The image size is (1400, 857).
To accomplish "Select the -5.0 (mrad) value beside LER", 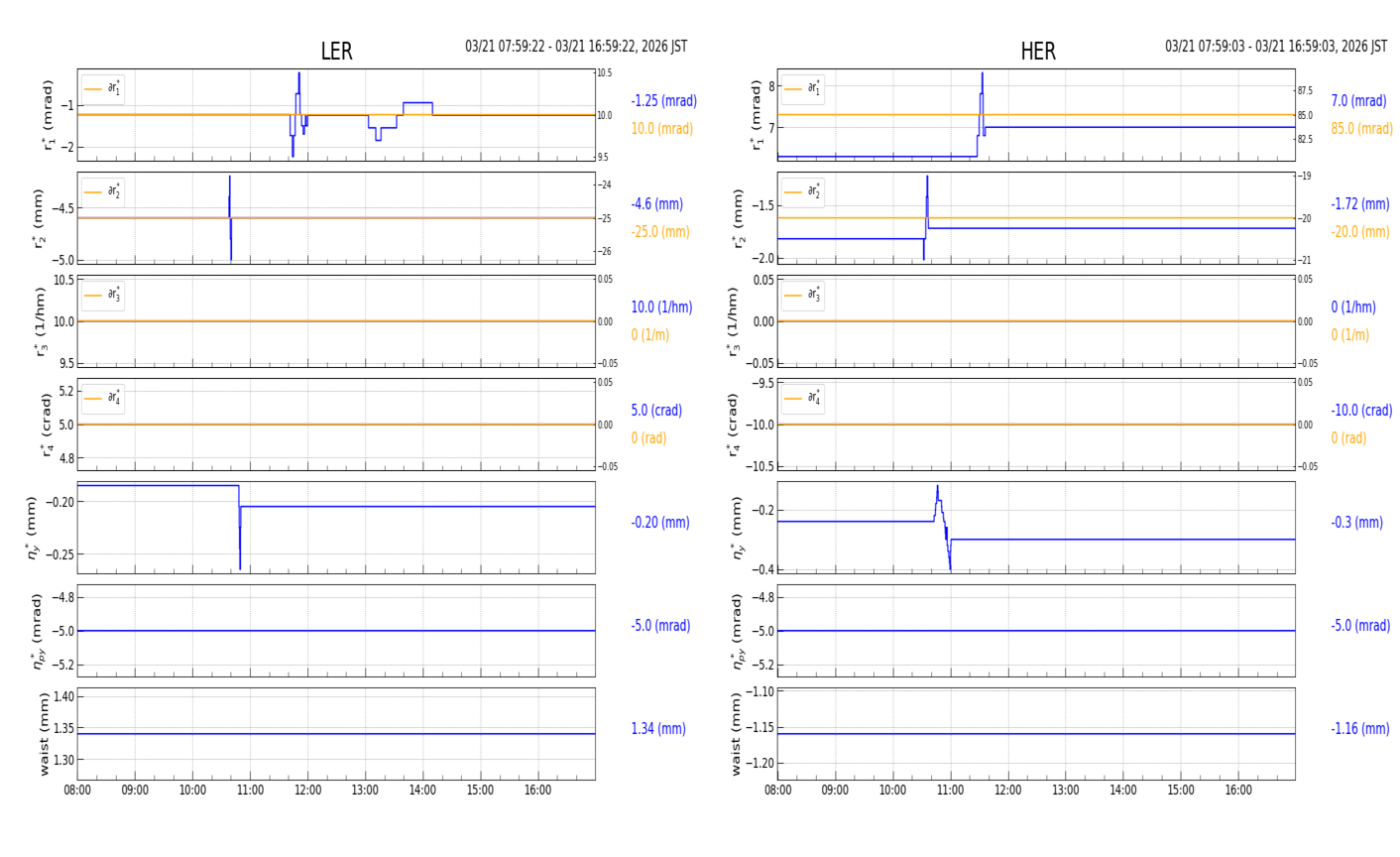I will (660, 626).
